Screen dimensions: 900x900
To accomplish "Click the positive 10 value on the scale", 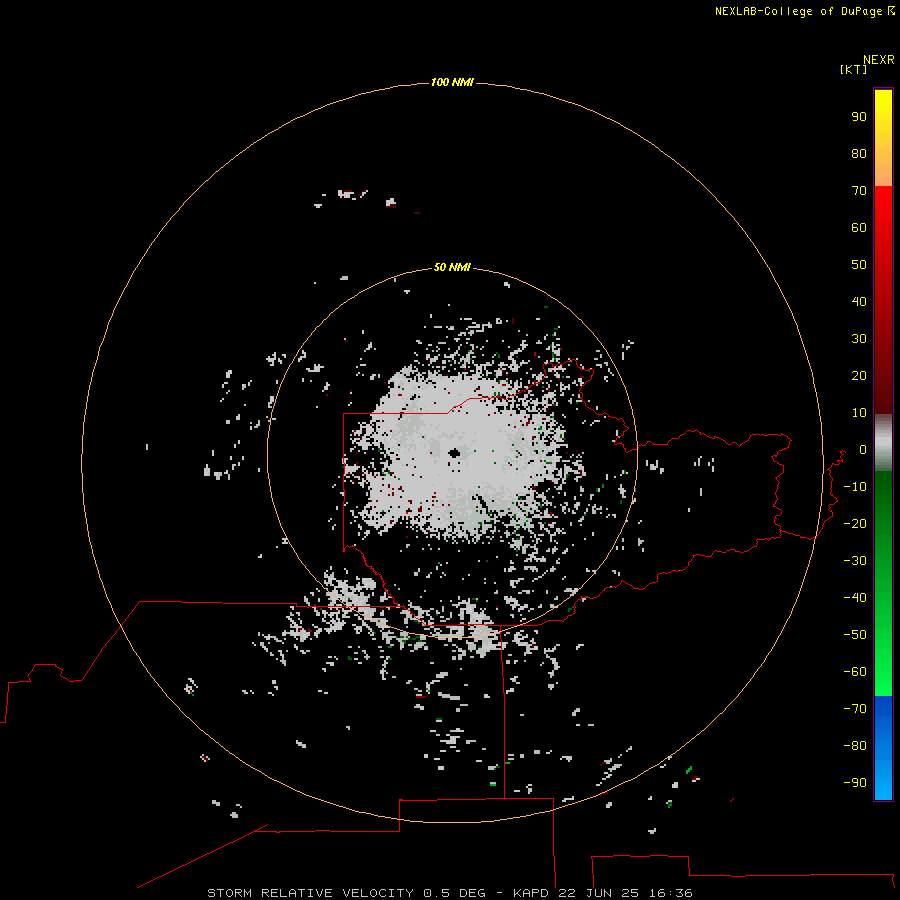I will pyautogui.click(x=859, y=413).
